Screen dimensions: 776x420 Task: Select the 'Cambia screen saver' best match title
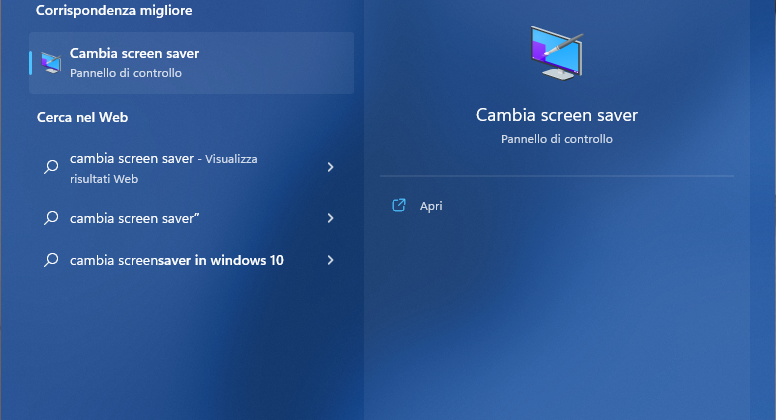[x=134, y=54]
